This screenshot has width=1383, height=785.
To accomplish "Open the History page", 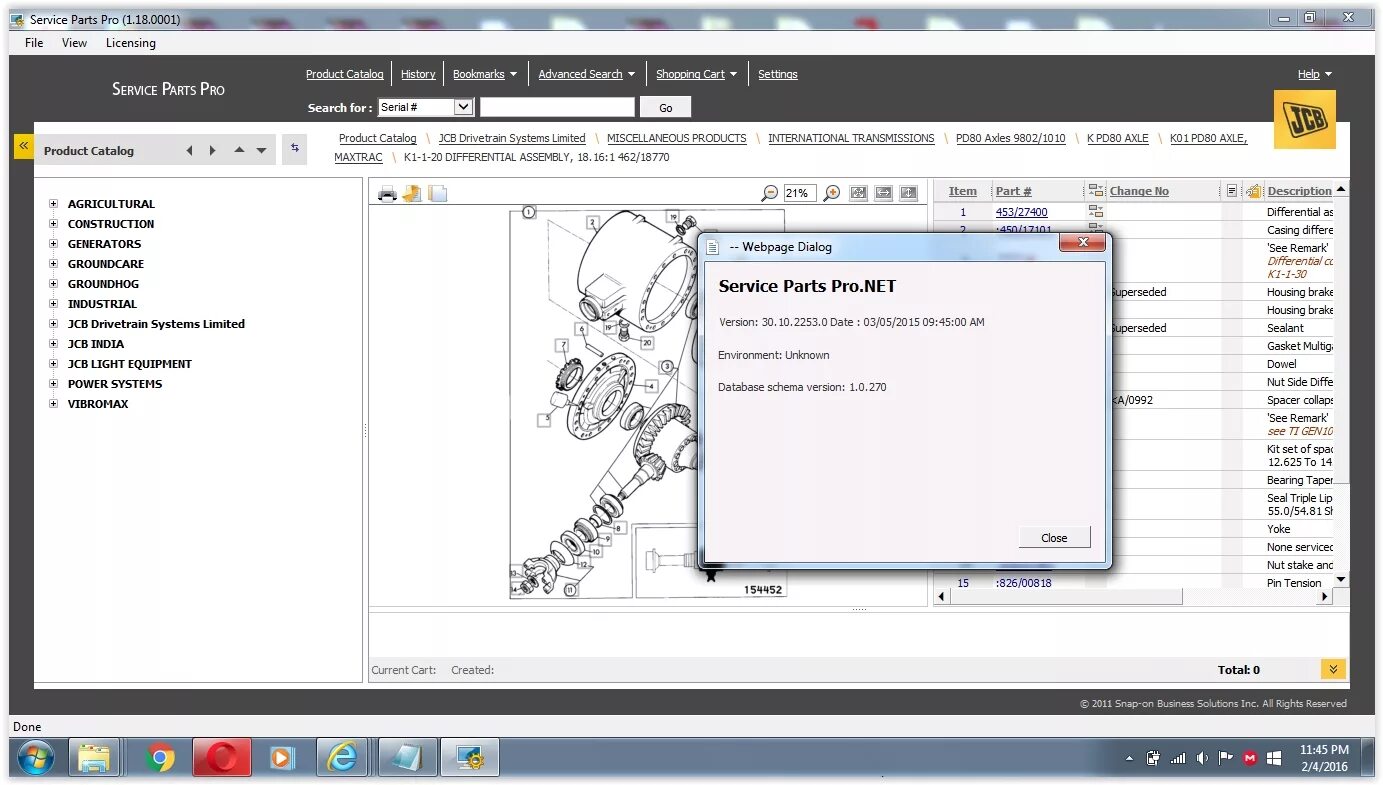I will click(418, 74).
